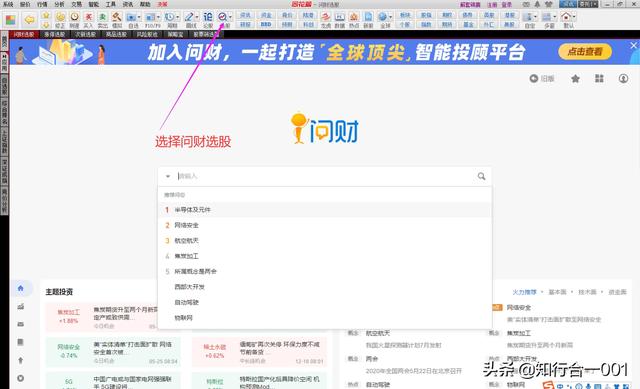The image size is (640, 389).
Task: Open the 帮助 menu
Action: (x=145, y=4)
